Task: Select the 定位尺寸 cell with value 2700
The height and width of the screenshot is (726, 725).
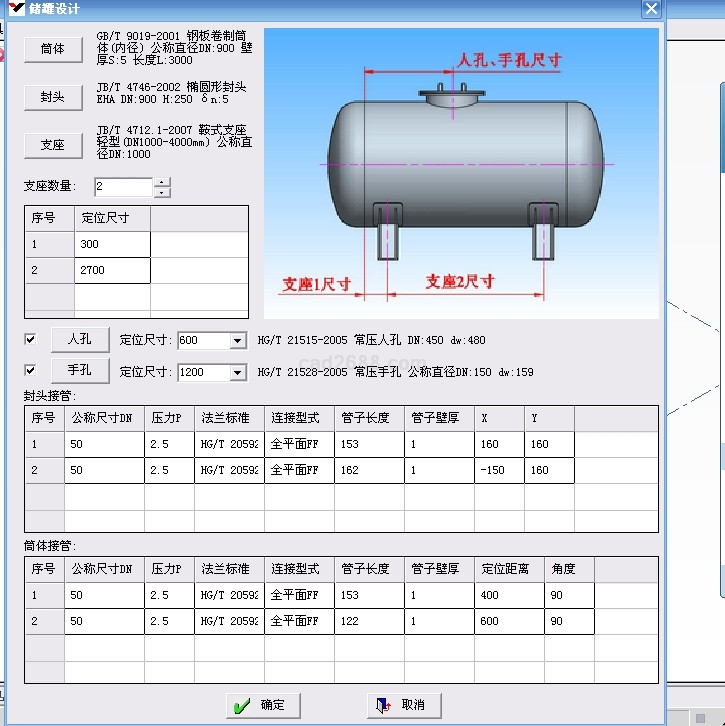Action: [x=112, y=270]
